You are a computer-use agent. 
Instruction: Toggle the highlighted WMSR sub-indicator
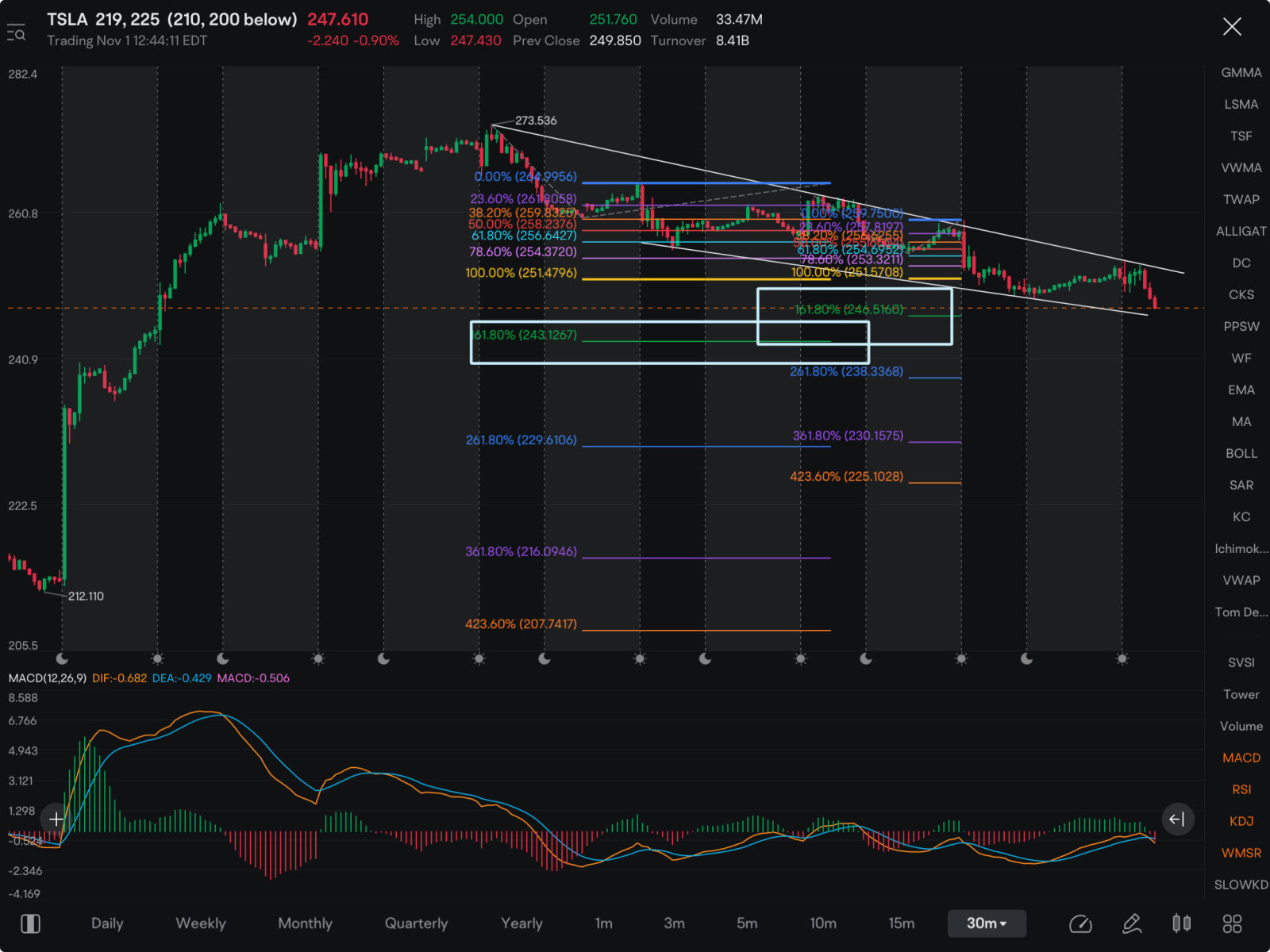pos(1241,854)
